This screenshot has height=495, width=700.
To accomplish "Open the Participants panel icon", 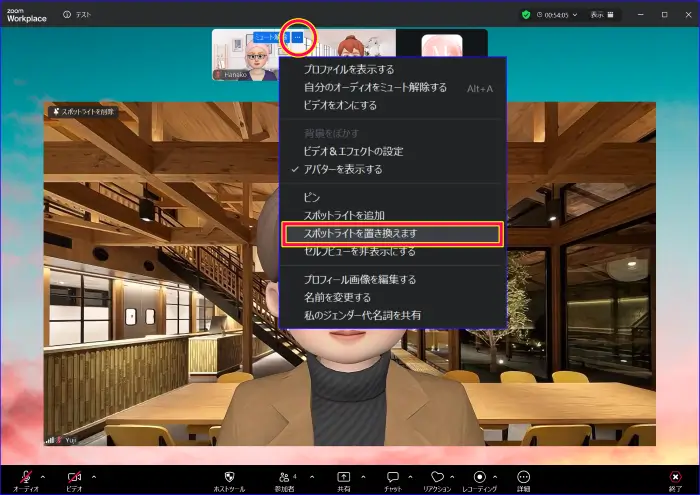I will click(x=284, y=477).
